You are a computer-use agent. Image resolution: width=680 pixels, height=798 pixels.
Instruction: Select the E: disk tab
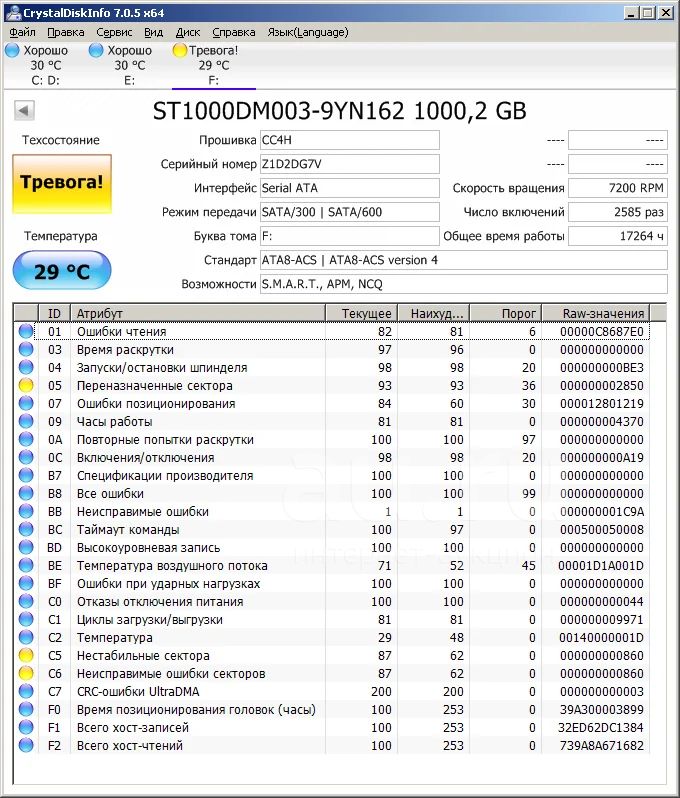(129, 65)
